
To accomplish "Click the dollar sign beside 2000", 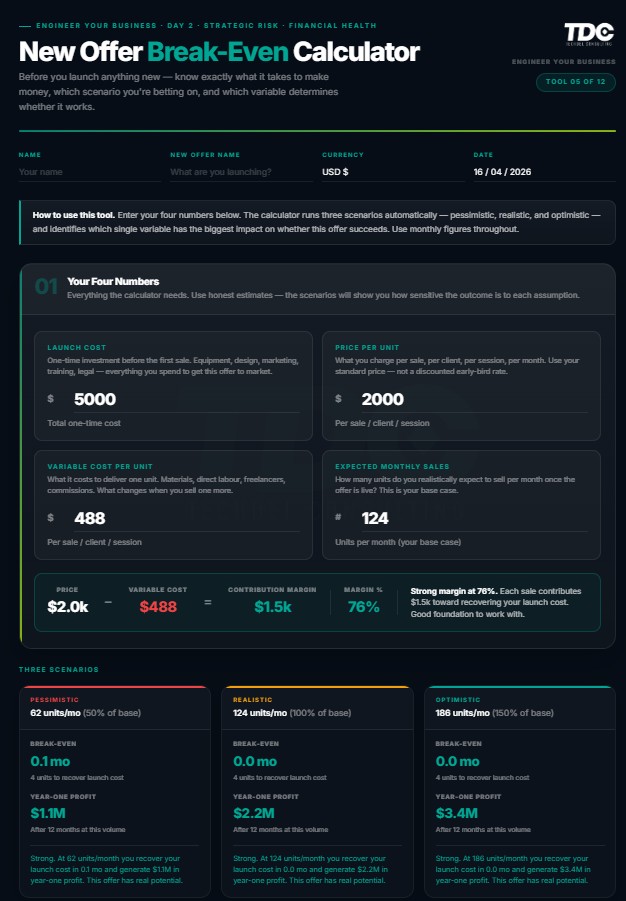I will pos(339,399).
